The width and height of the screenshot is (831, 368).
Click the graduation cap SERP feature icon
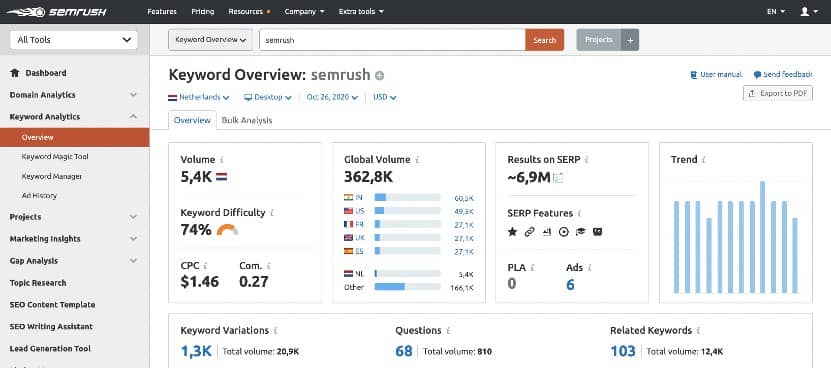pos(580,232)
